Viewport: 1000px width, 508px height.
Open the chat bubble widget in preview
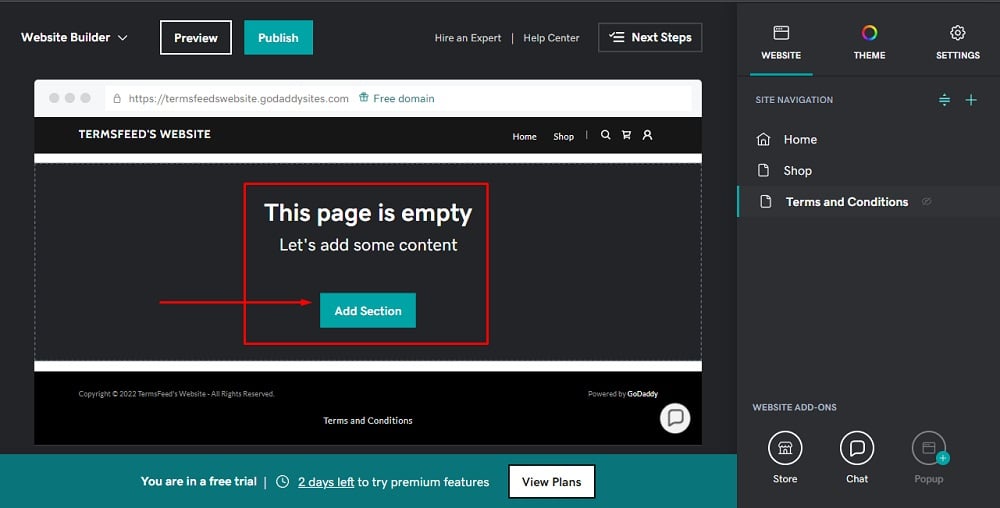[675, 418]
